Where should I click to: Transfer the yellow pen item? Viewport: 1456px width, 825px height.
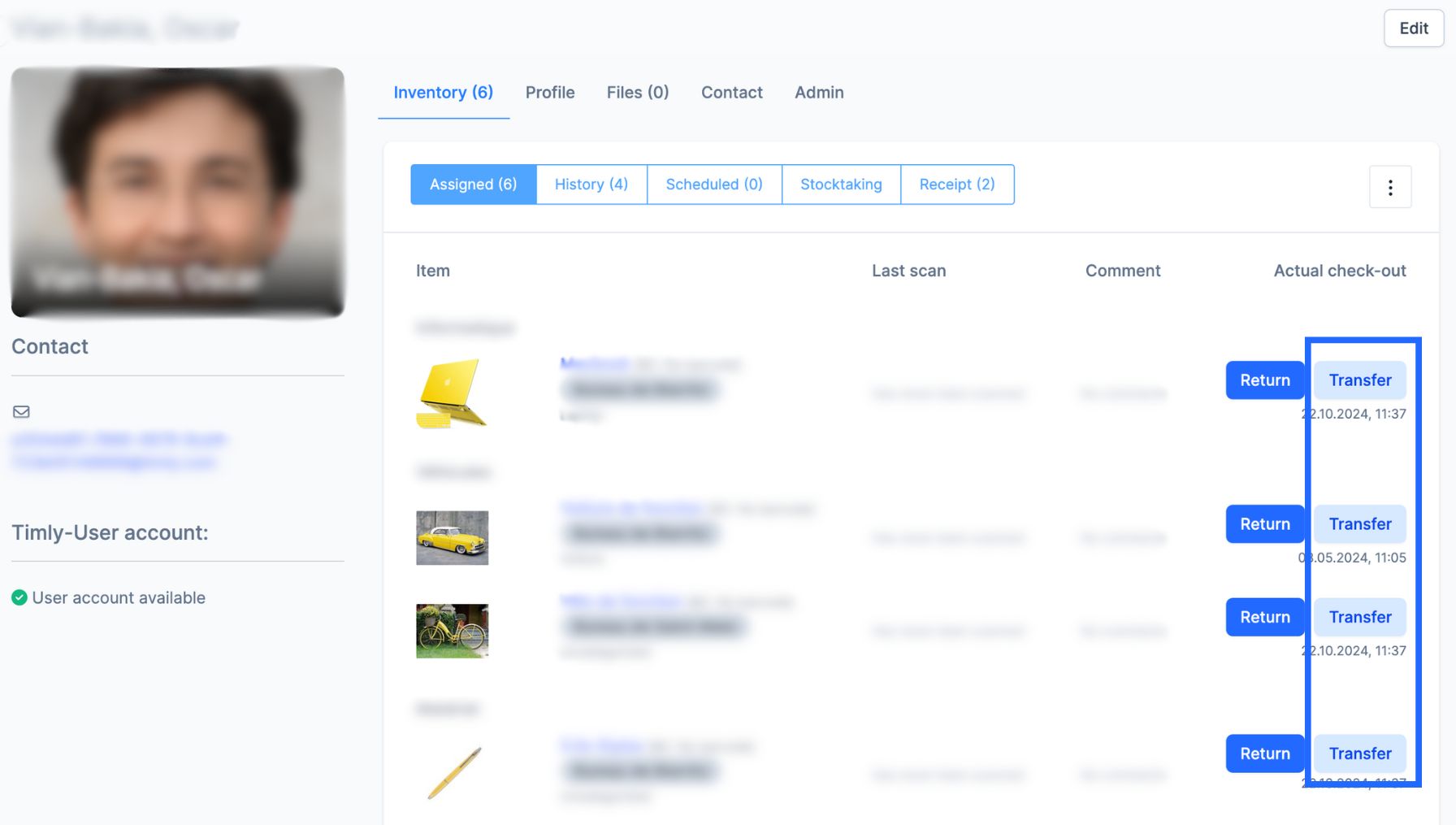(x=1360, y=754)
